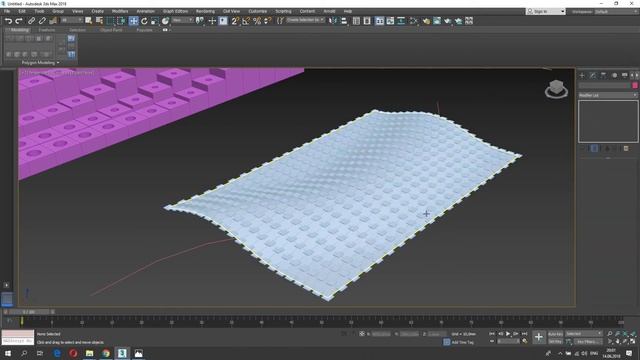Toggle the Scene Explorer icon

click(x=356, y=21)
